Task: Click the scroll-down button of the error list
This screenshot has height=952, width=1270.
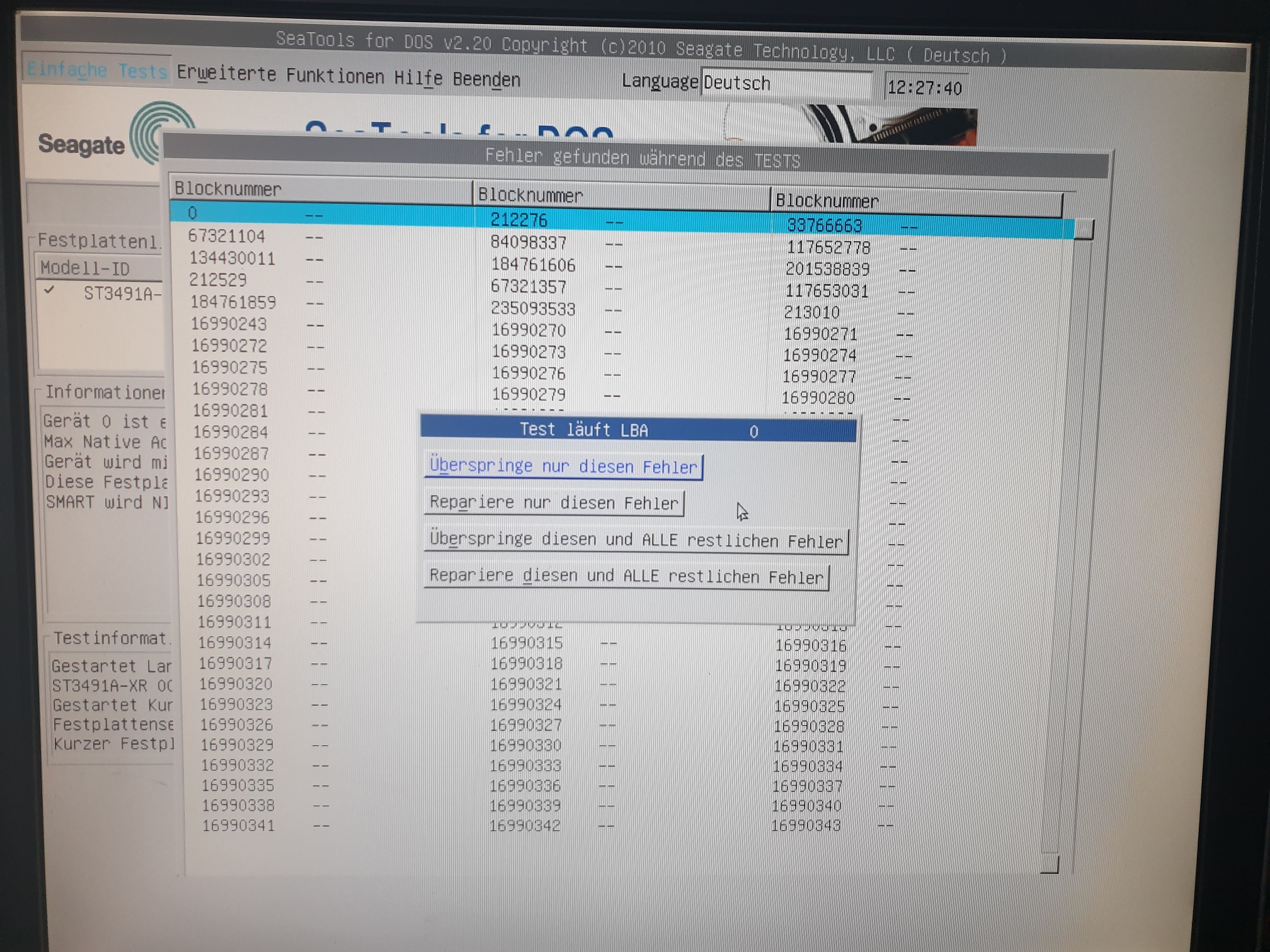Action: pos(1050,864)
